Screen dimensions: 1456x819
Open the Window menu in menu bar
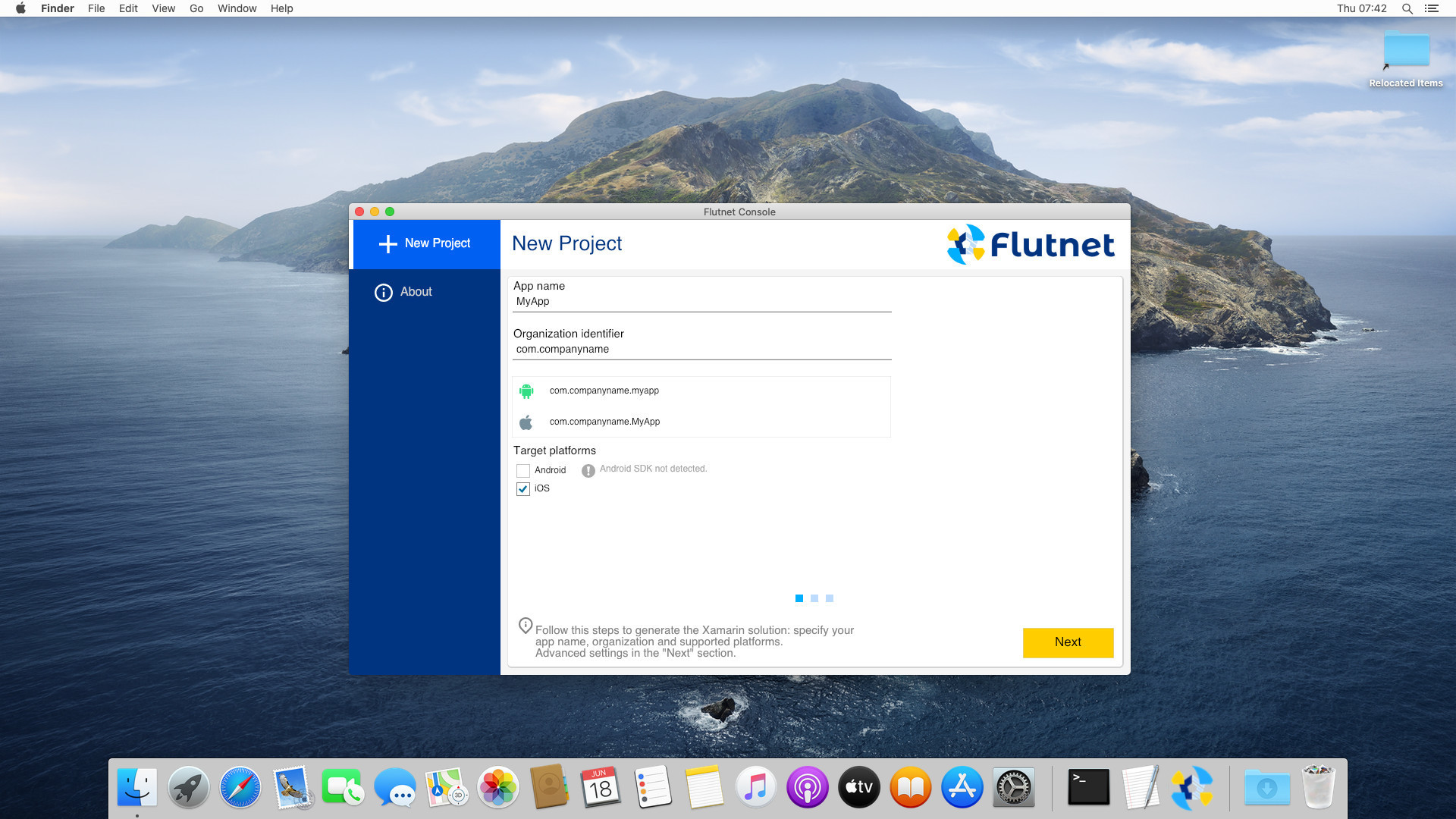pos(237,8)
